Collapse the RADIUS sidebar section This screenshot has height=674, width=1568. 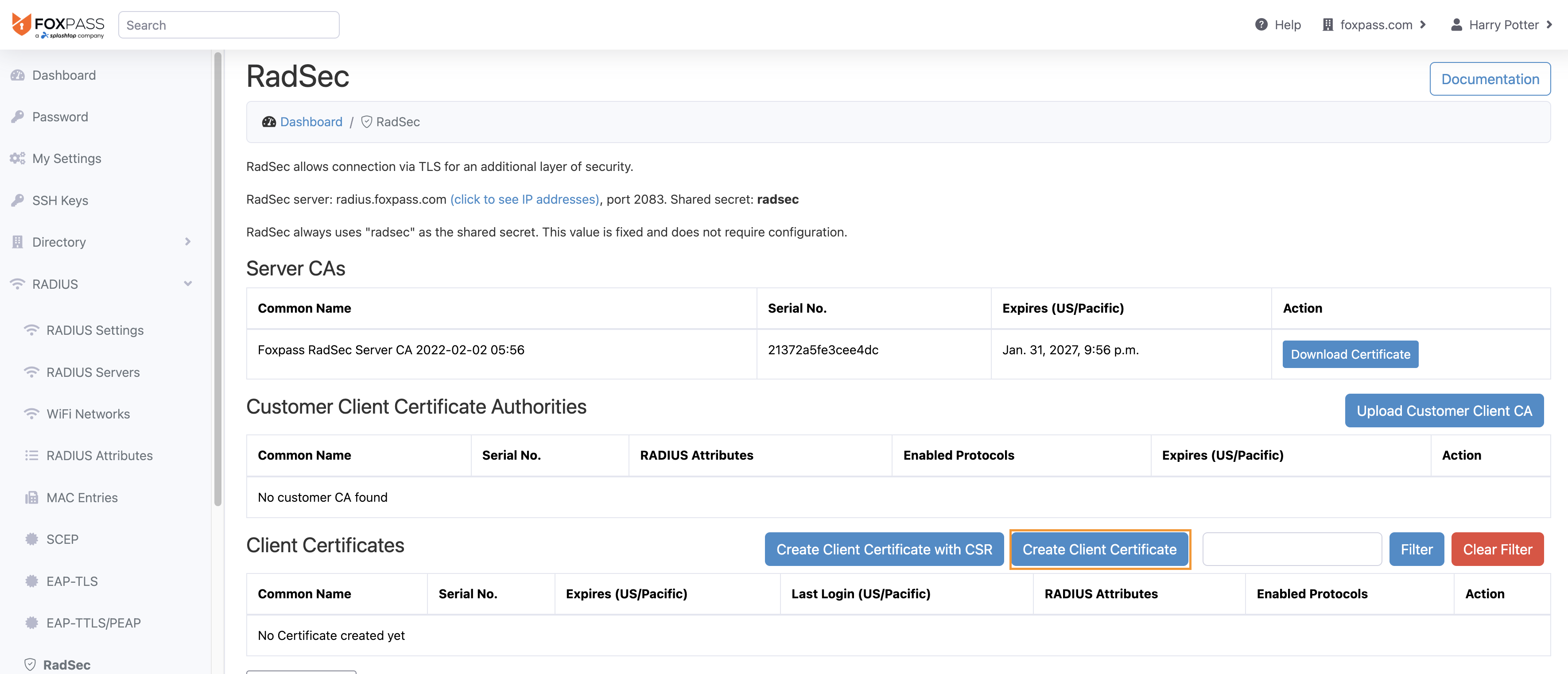pos(187,284)
